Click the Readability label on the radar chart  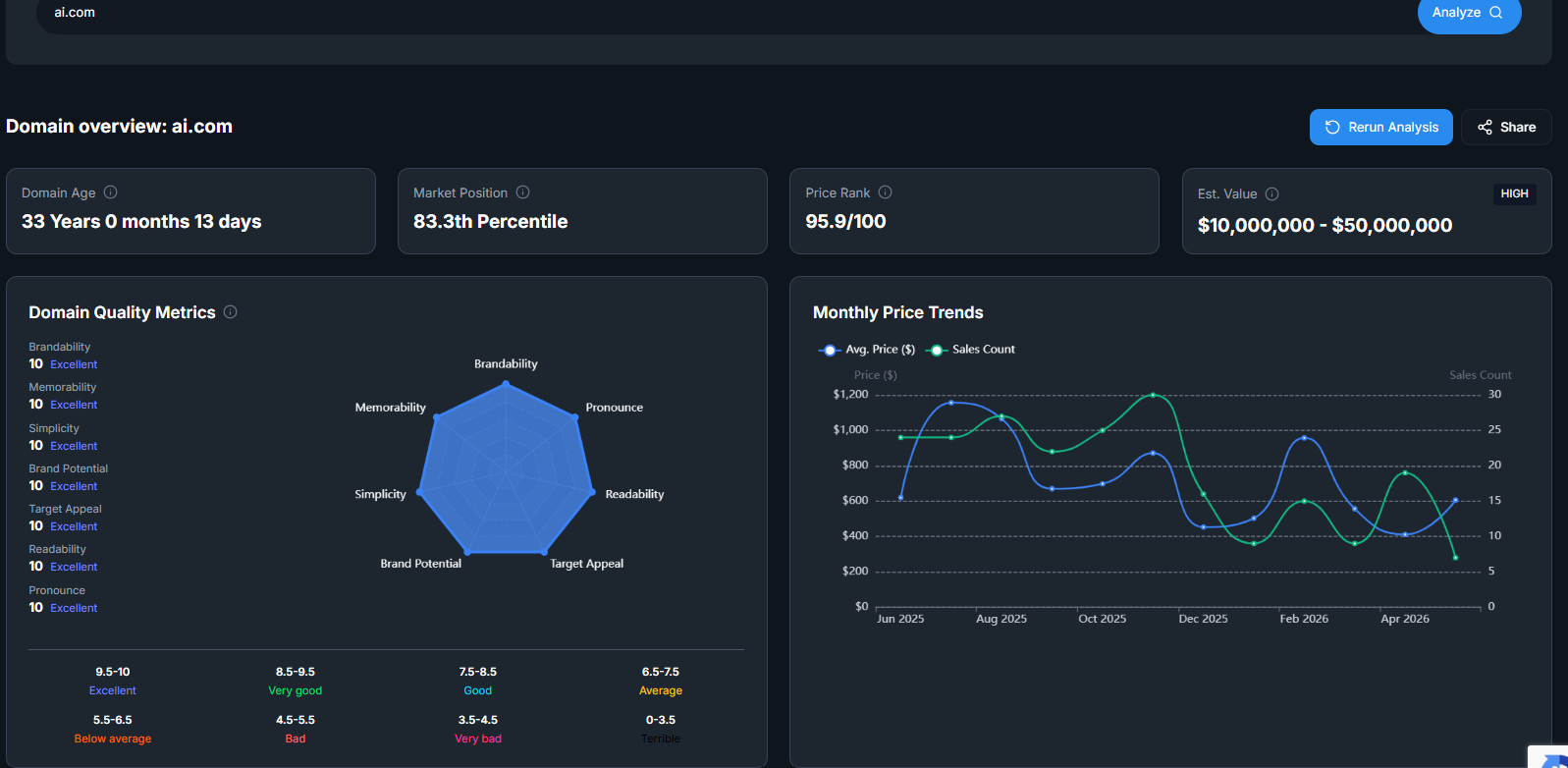coord(634,494)
